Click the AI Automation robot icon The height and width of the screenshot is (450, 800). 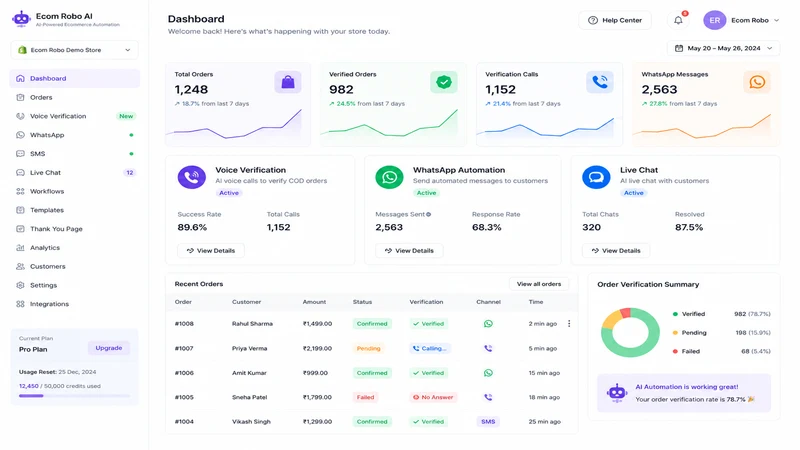(x=617, y=393)
